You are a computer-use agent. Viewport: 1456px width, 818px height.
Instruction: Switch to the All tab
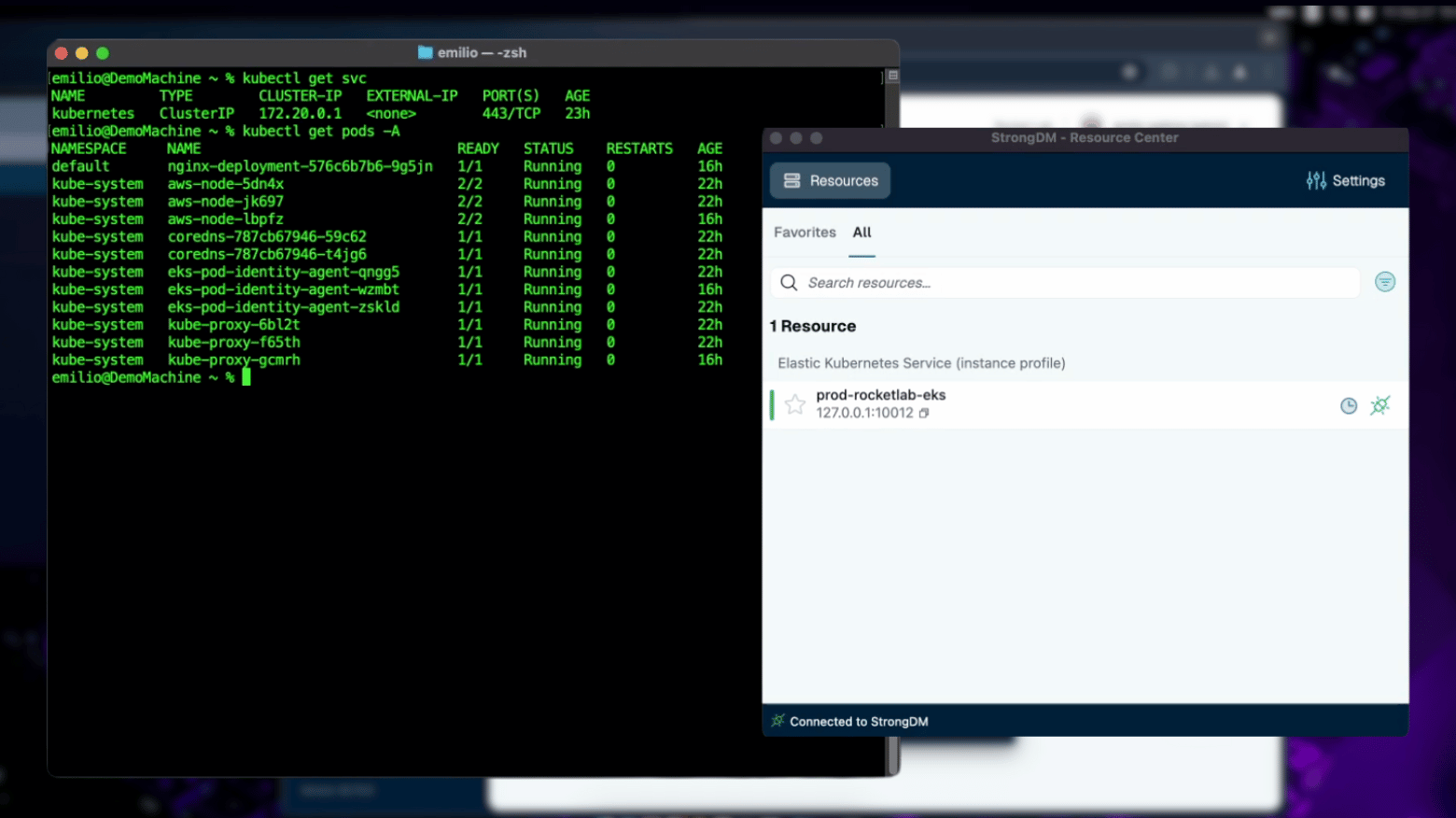coord(861,233)
